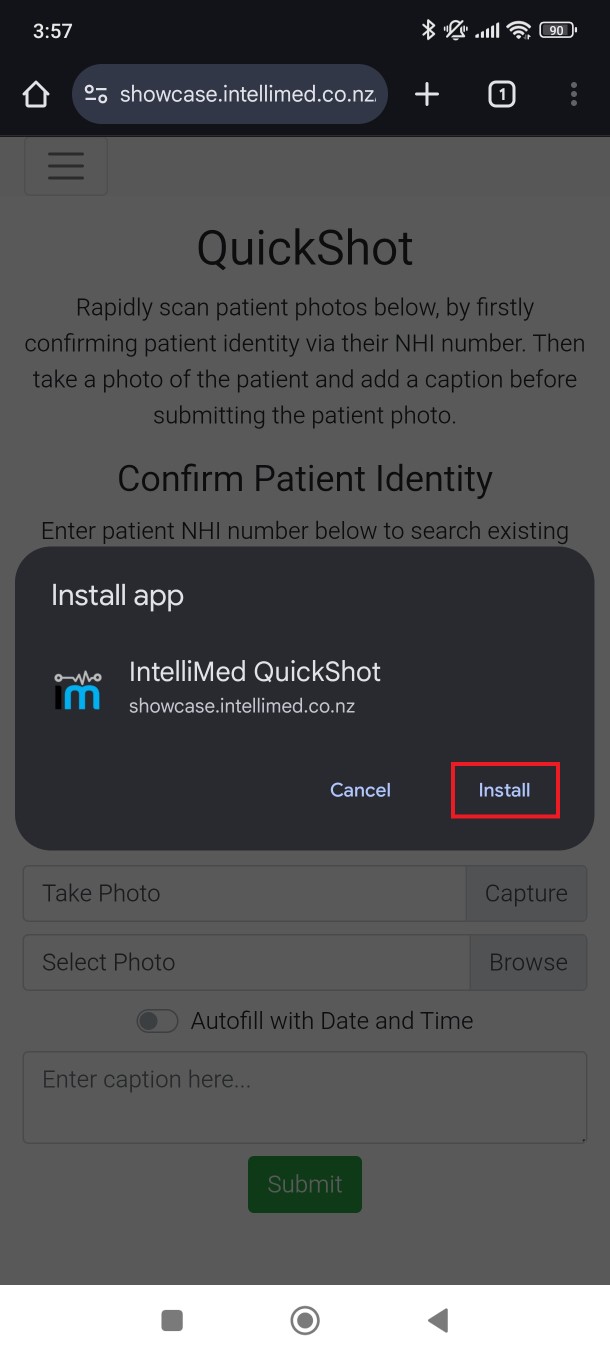Viewport: 610px width, 1356px height.
Task: Tap the IntelliMed QuickShot app icon
Action: (78, 689)
